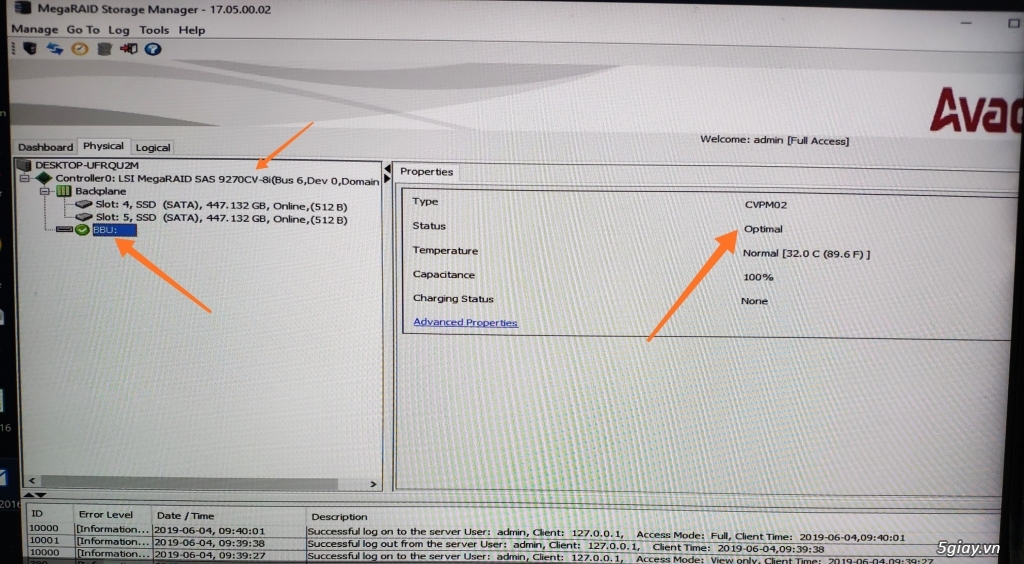Click the BBU battery icon in the tree
1024x564 pixels.
64,230
